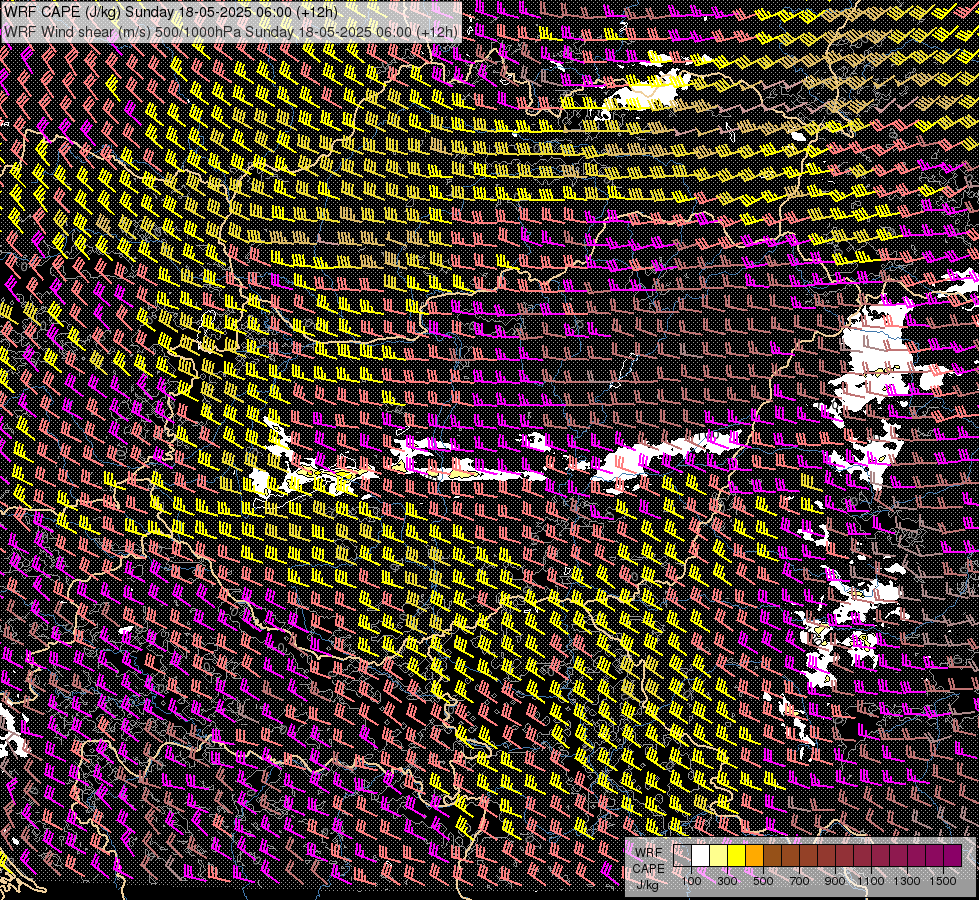979x900 pixels.
Task: Click the legend value 1100
Action: point(871,881)
